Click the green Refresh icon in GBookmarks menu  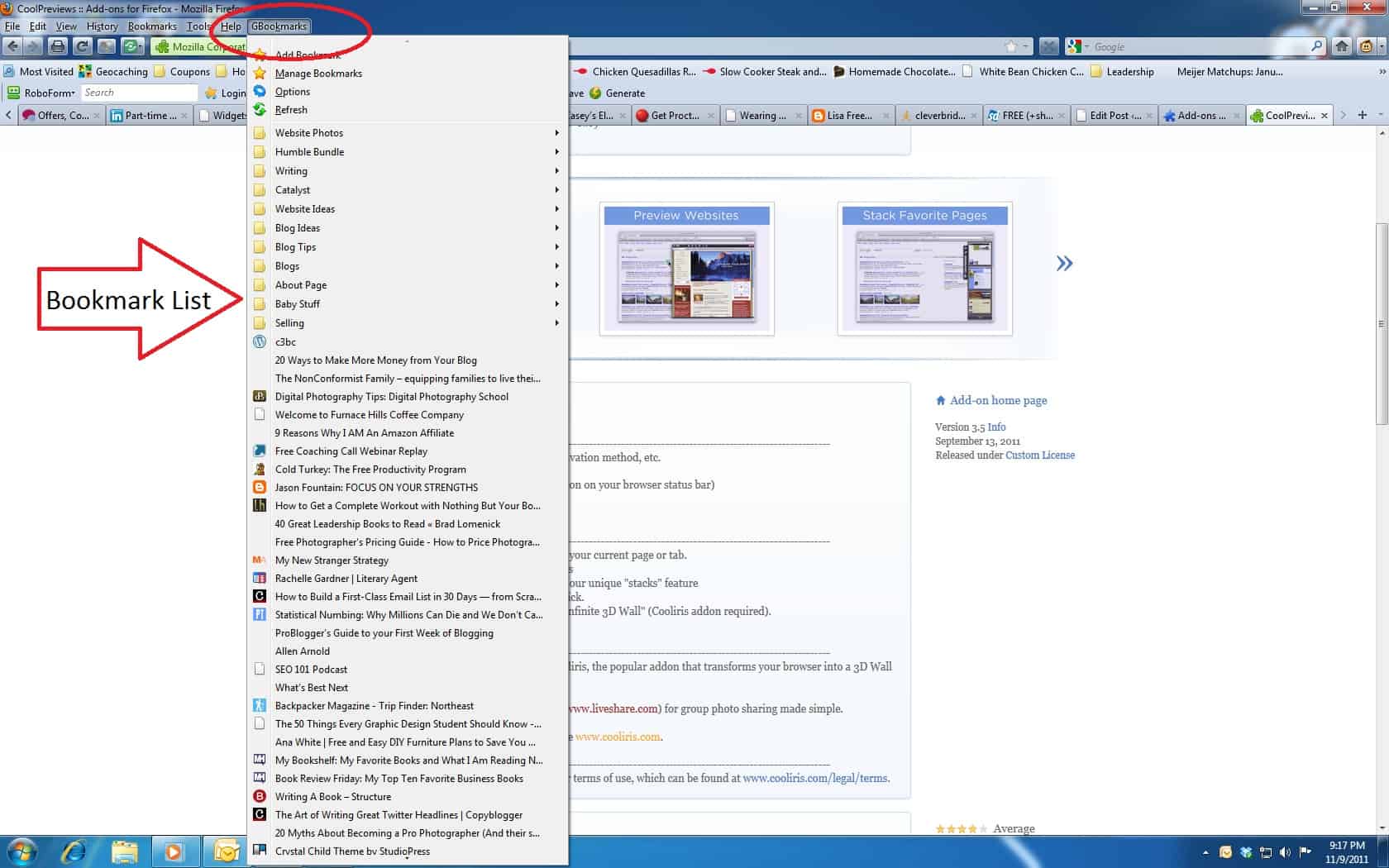coord(260,110)
